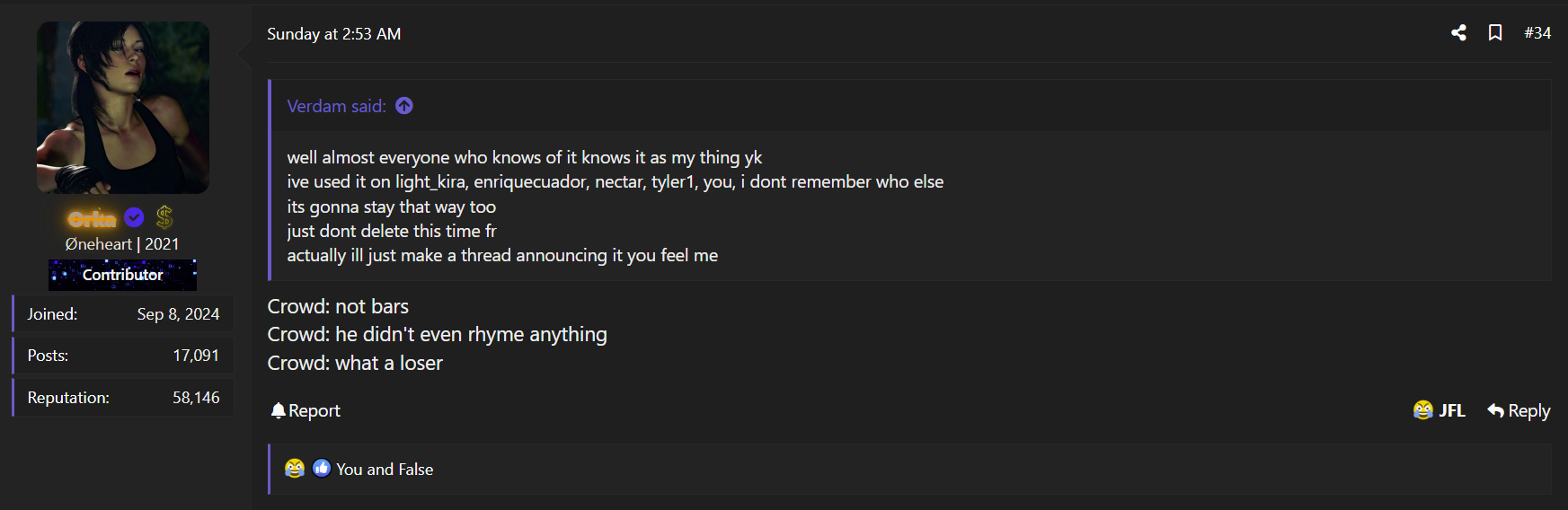Click the purple verified checkmark badge
The width and height of the screenshot is (1568, 510).
134,217
